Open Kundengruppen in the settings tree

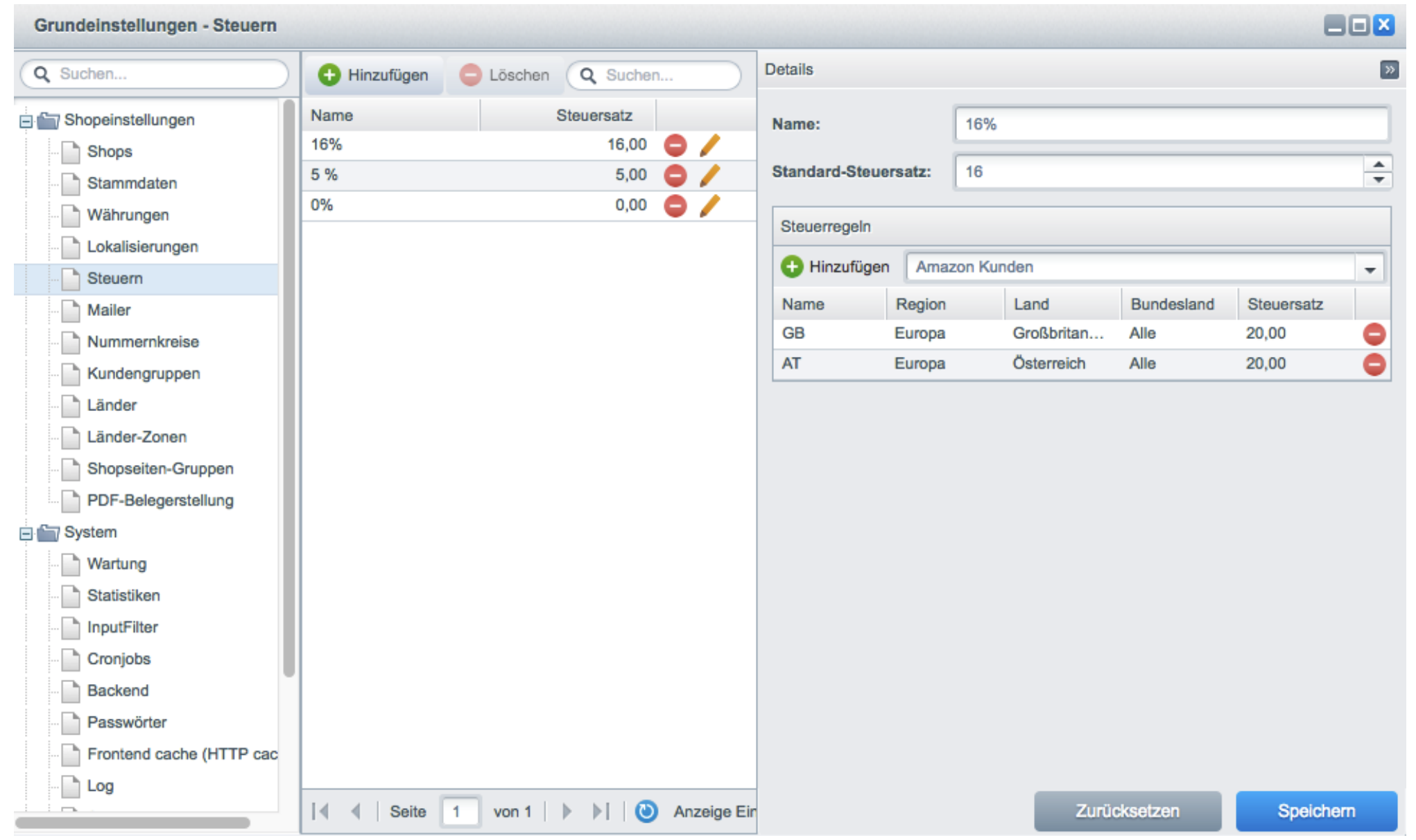(143, 374)
